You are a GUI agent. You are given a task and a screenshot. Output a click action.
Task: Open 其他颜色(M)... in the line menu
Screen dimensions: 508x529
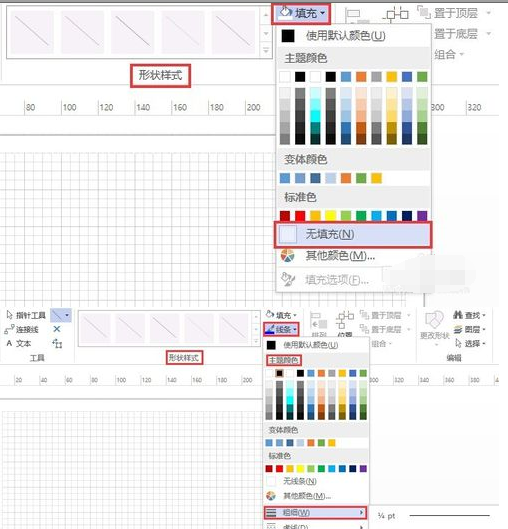click(x=316, y=496)
